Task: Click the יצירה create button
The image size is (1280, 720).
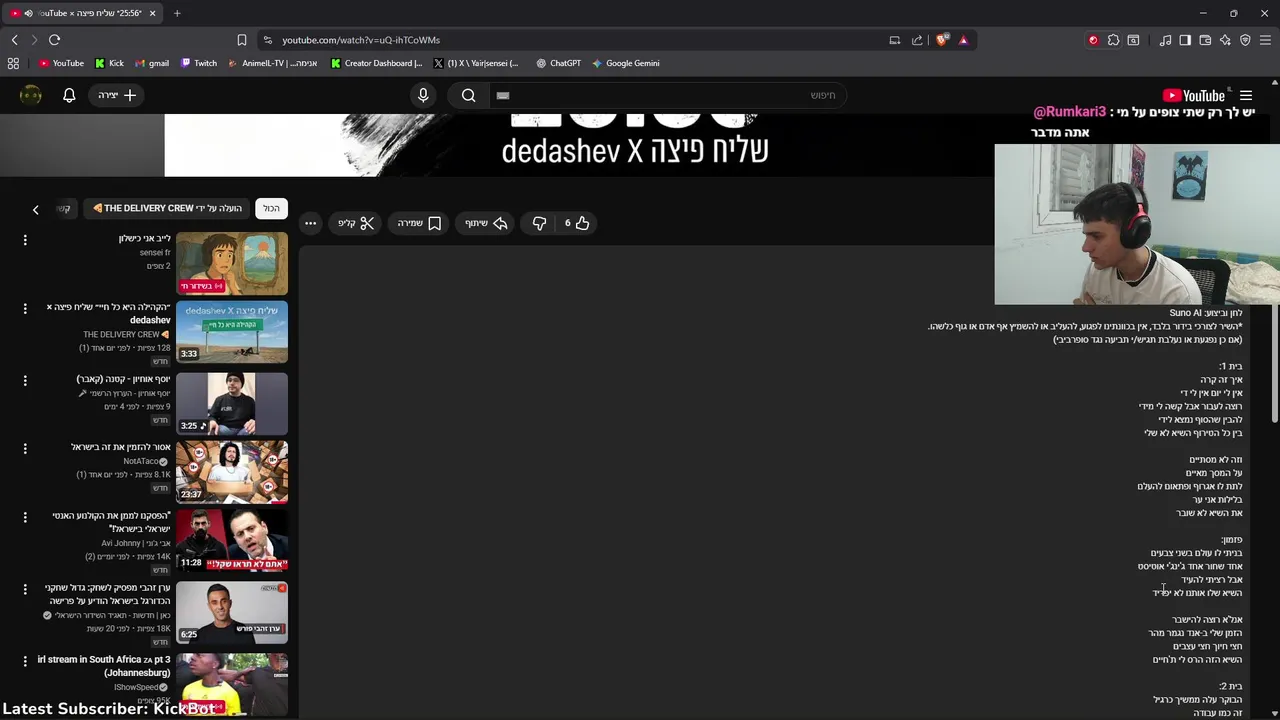Action: (x=117, y=95)
